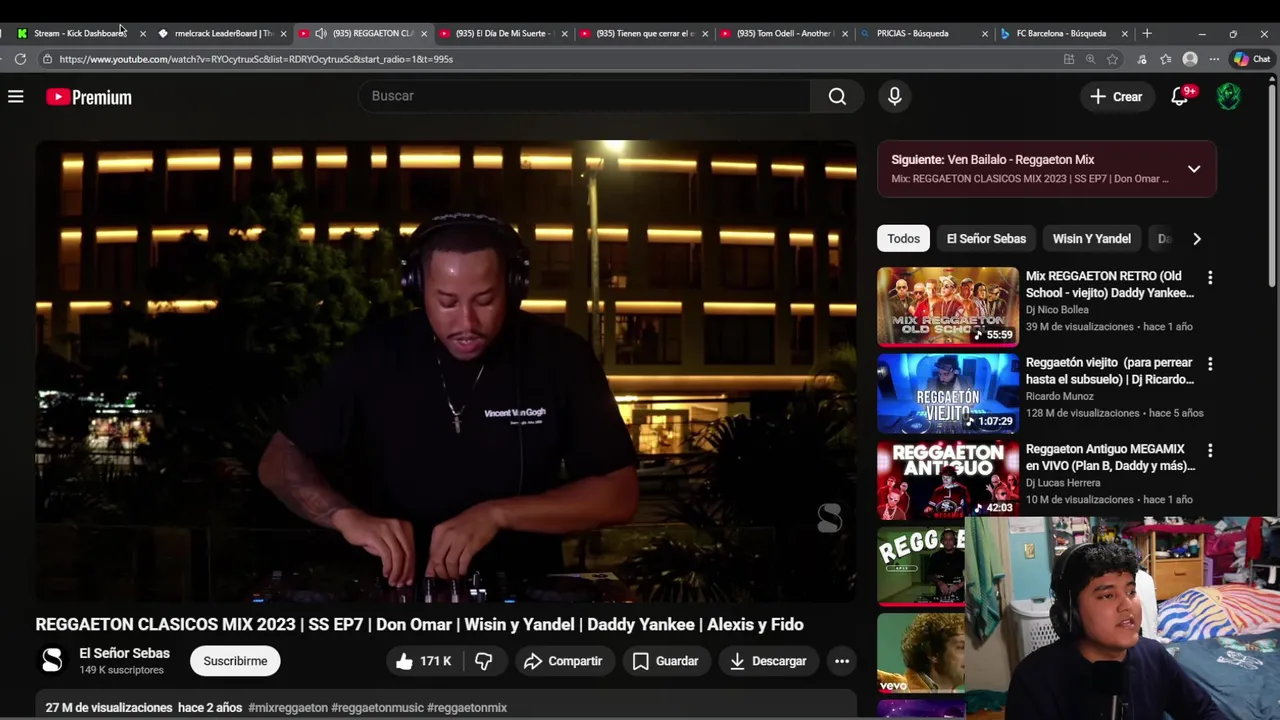Open the browser apps icon in address bar

1069,59
